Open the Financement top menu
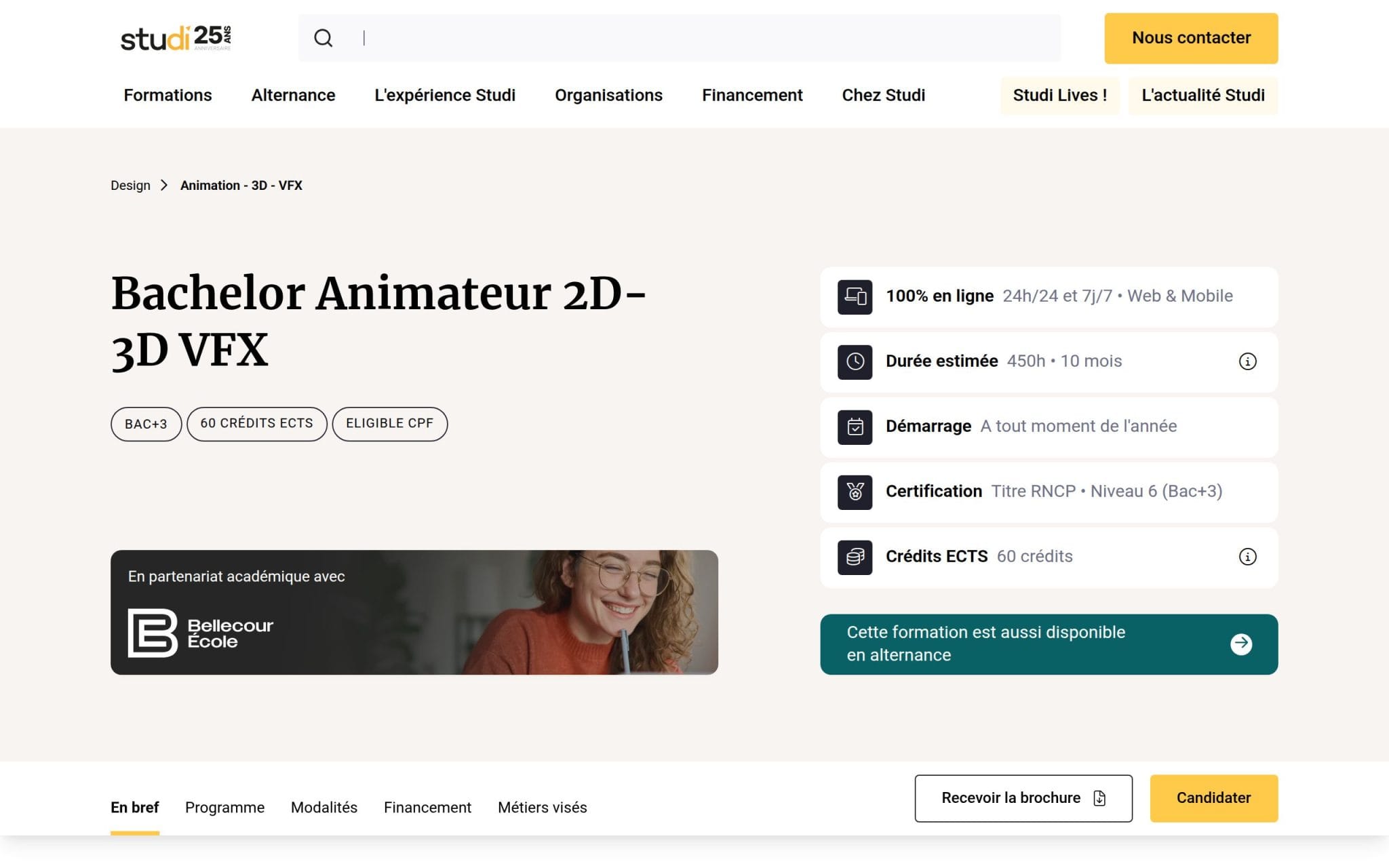Viewport: 1389px width, 868px height. pyautogui.click(x=752, y=95)
